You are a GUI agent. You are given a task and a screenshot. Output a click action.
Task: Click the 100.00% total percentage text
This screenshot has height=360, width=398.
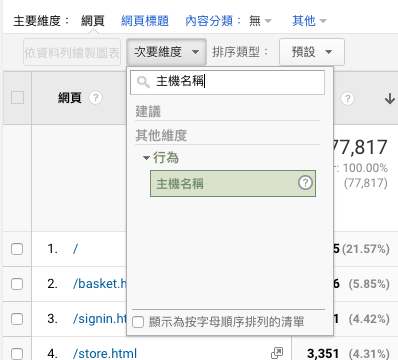[365, 168]
